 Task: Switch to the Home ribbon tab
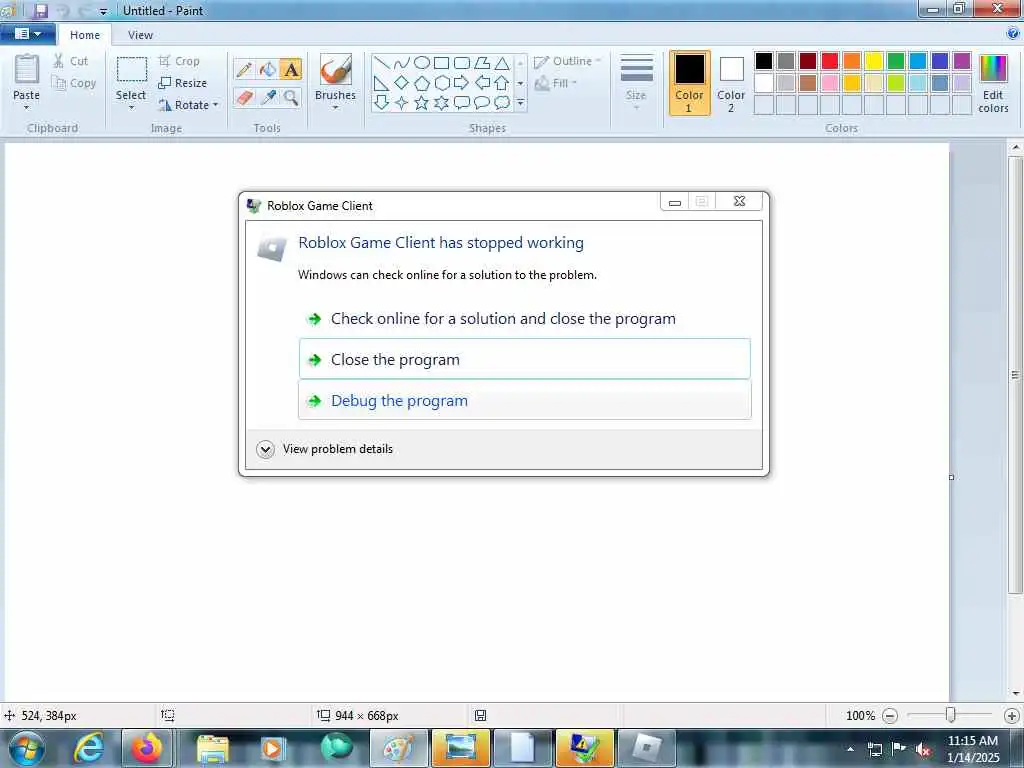coord(85,35)
